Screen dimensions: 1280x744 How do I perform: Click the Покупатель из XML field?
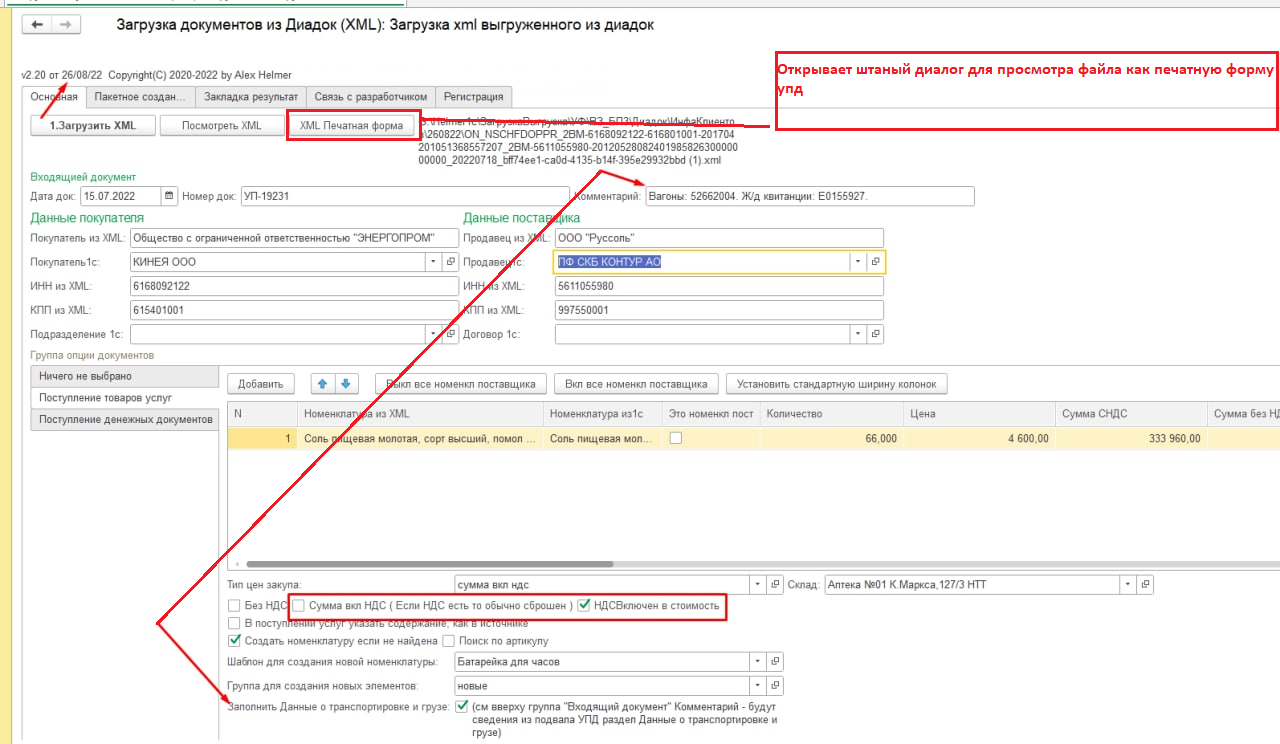(295, 238)
